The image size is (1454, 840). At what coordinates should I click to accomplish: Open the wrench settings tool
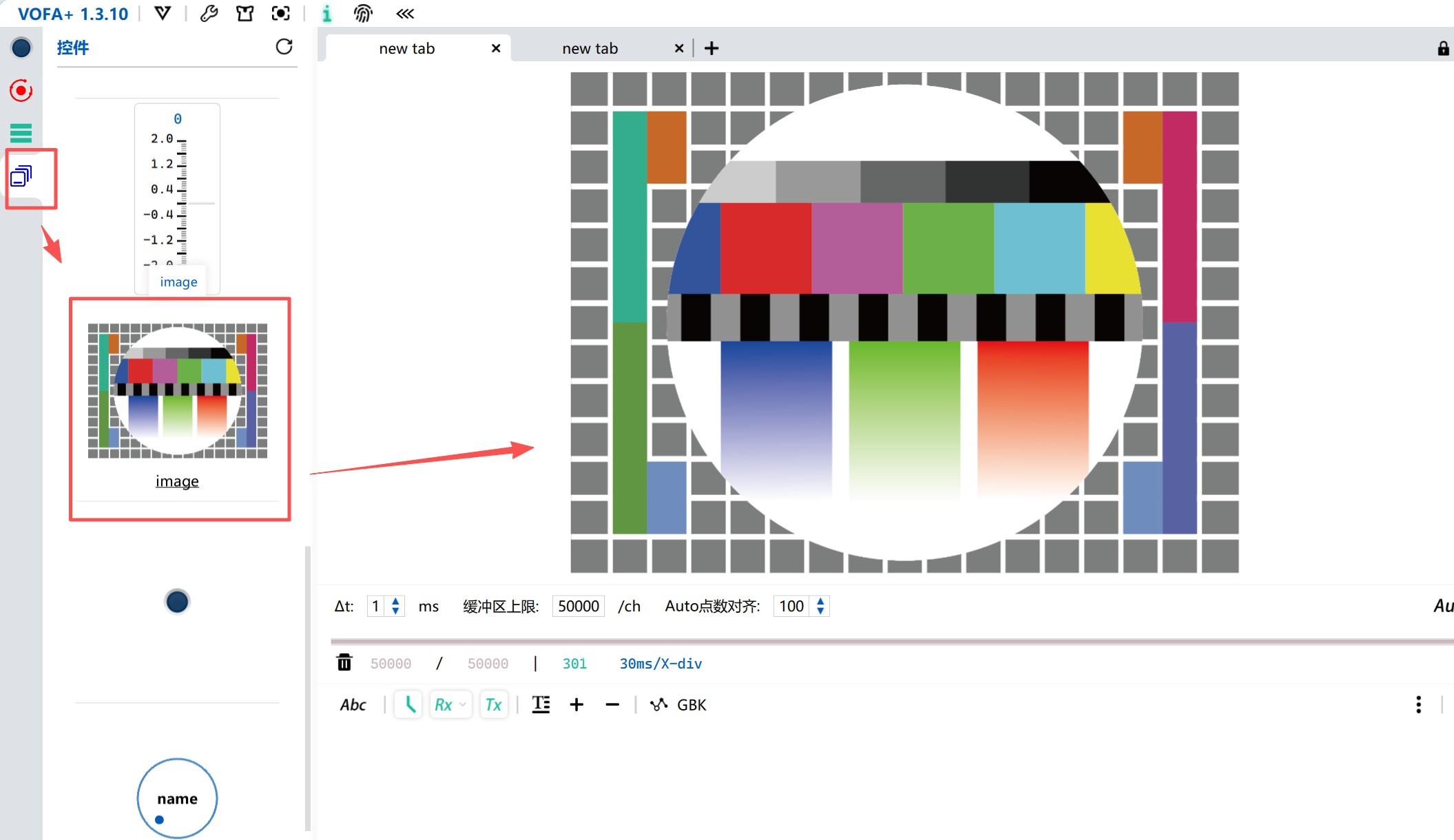pyautogui.click(x=209, y=13)
